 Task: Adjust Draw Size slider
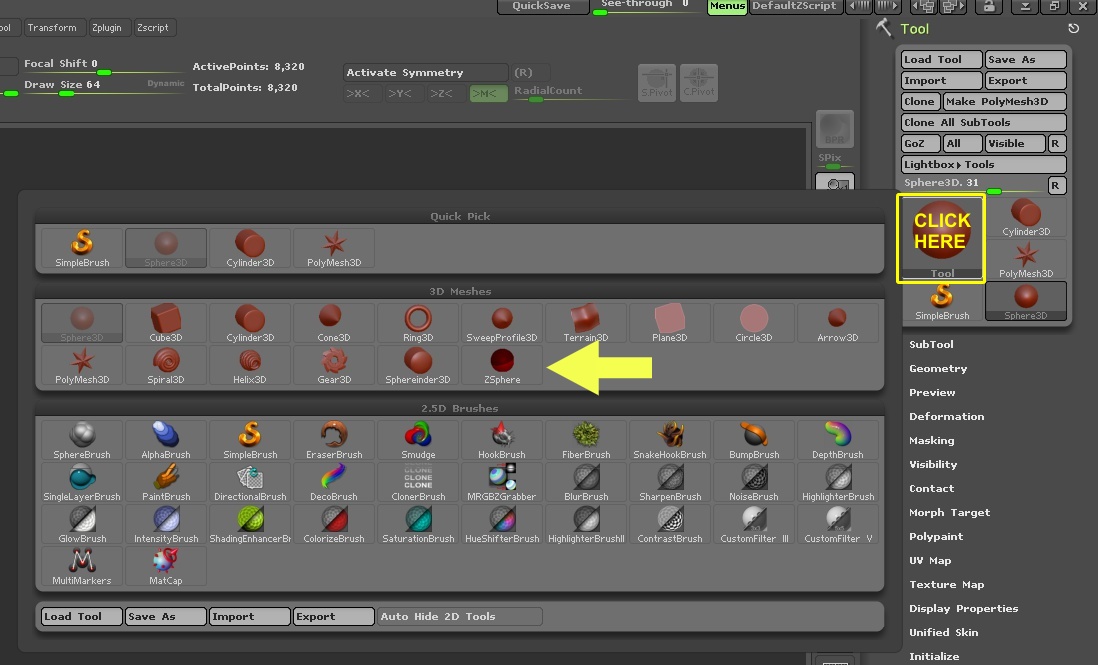pyautogui.click(x=103, y=86)
